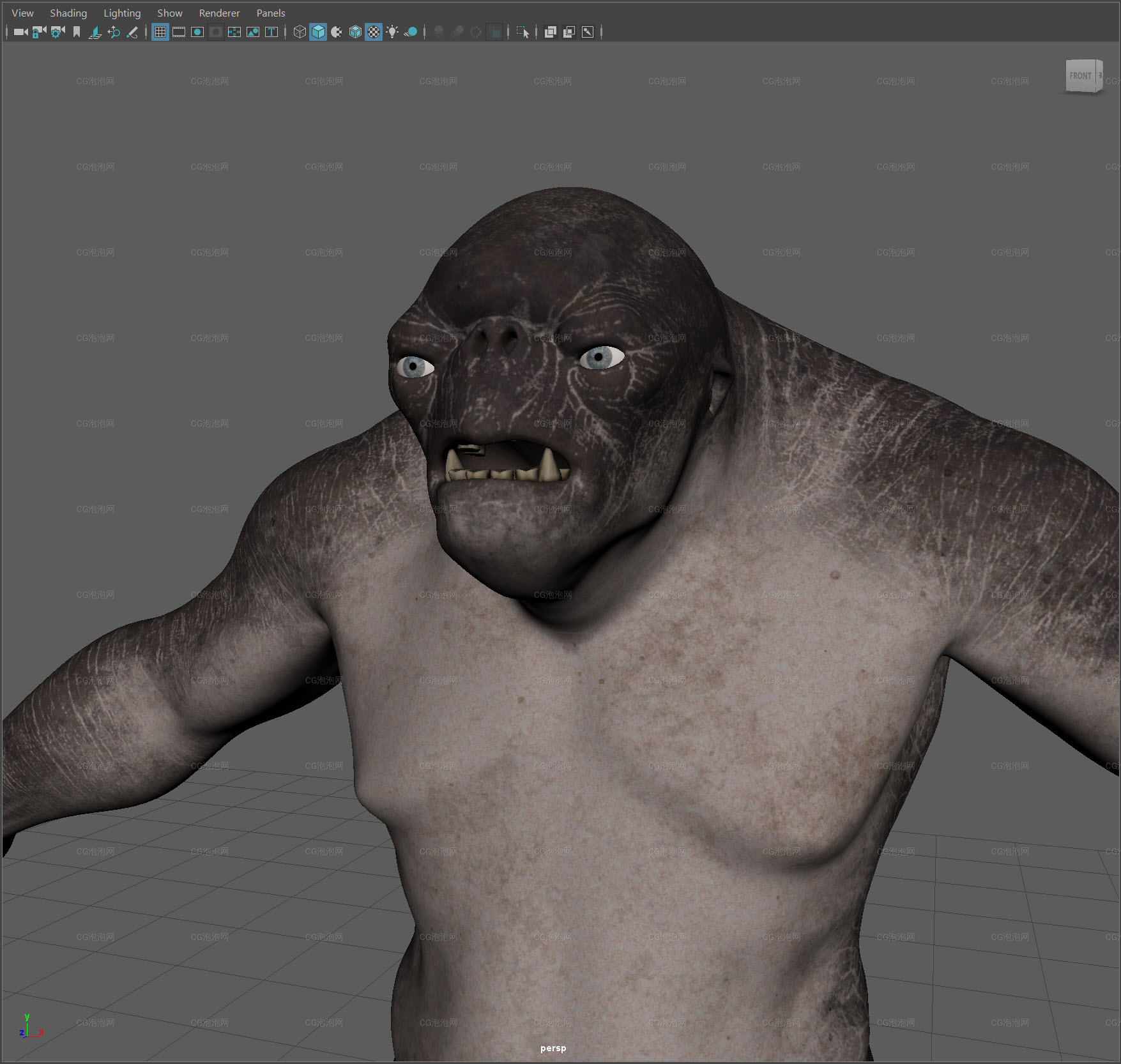Click the Image Plane icon
Screen dimensions: 1121x1064
[95, 32]
